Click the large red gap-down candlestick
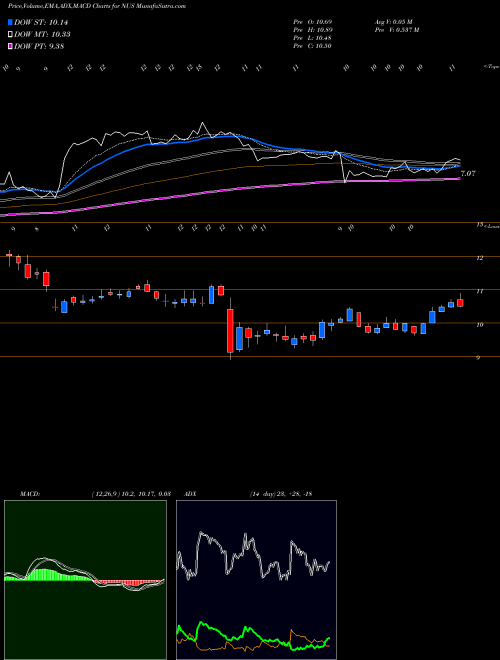The width and height of the screenshot is (500, 660). pyautogui.click(x=230, y=330)
